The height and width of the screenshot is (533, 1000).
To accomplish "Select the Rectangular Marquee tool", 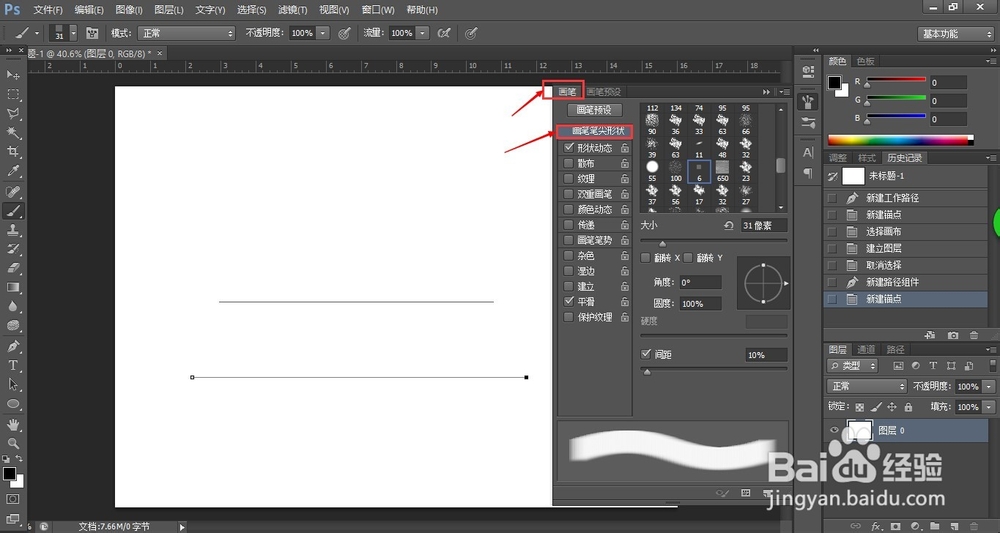I will [13, 94].
